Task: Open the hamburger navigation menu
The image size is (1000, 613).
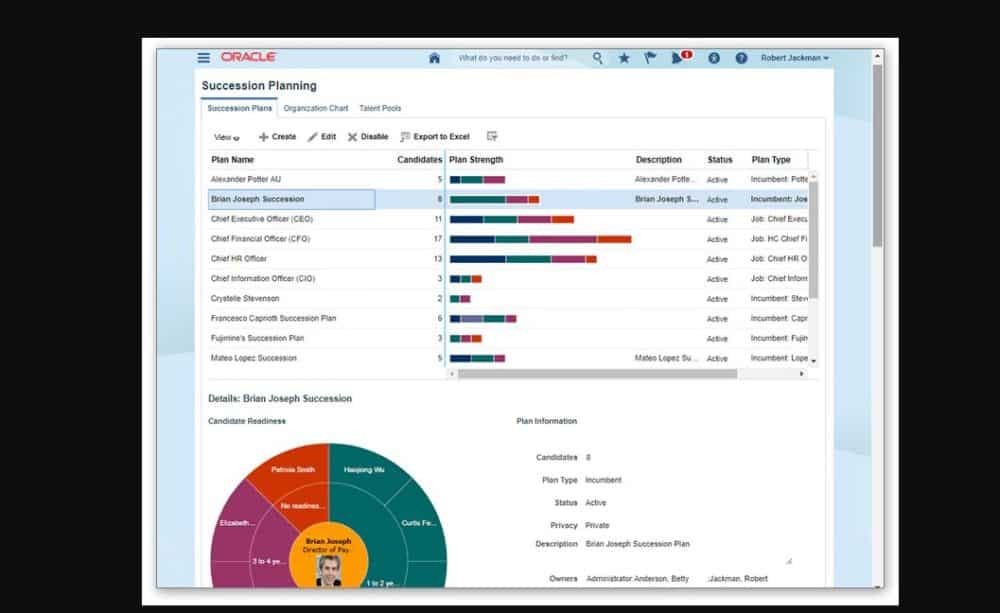Action: tap(204, 58)
